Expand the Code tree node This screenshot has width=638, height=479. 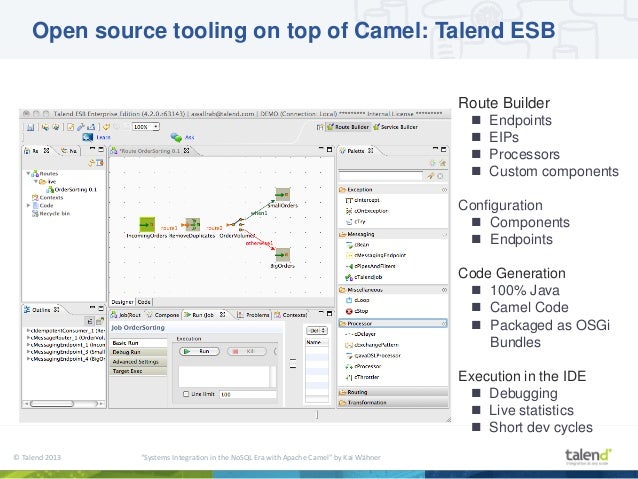(x=28, y=206)
